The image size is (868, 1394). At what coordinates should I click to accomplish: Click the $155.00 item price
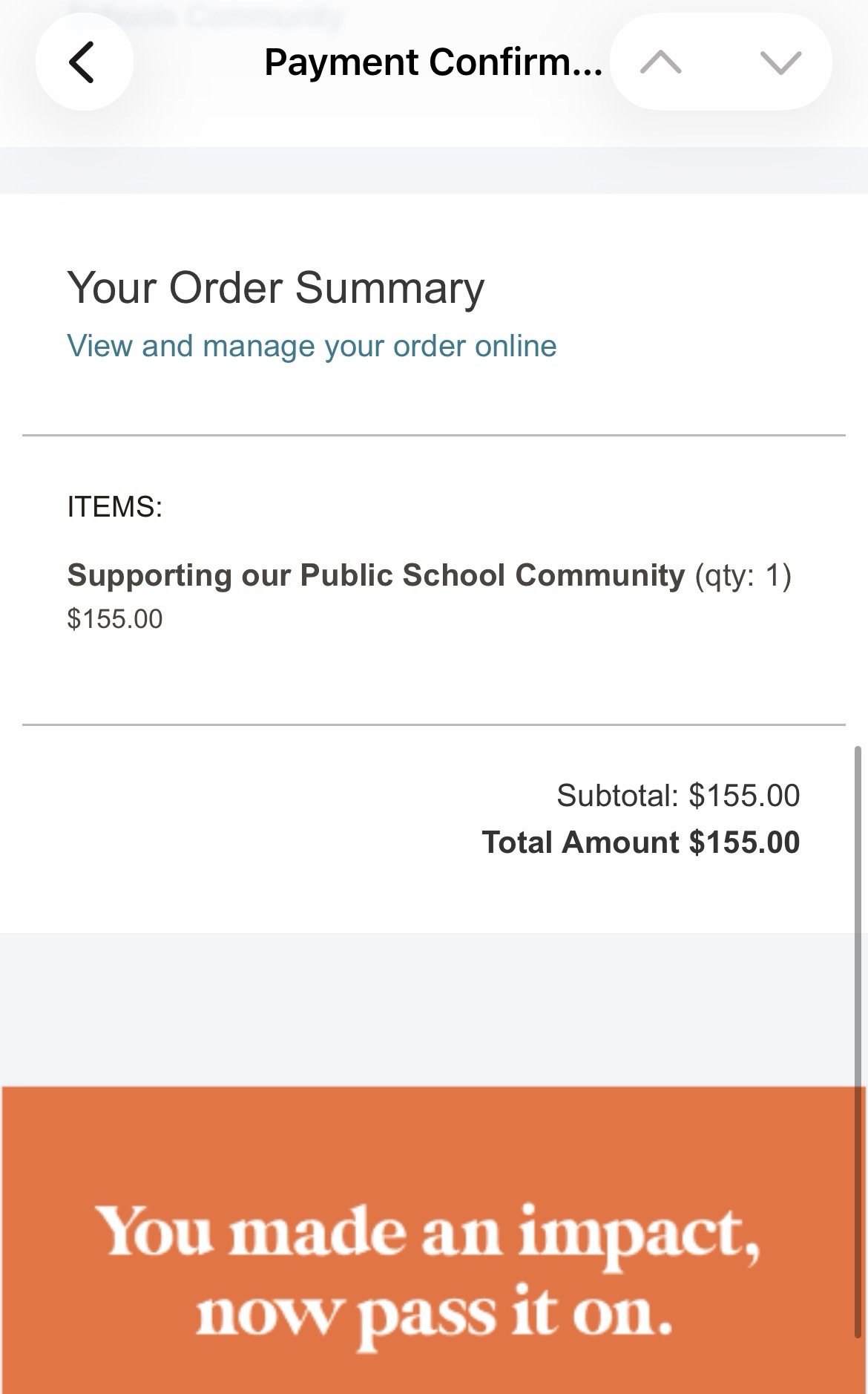point(115,619)
